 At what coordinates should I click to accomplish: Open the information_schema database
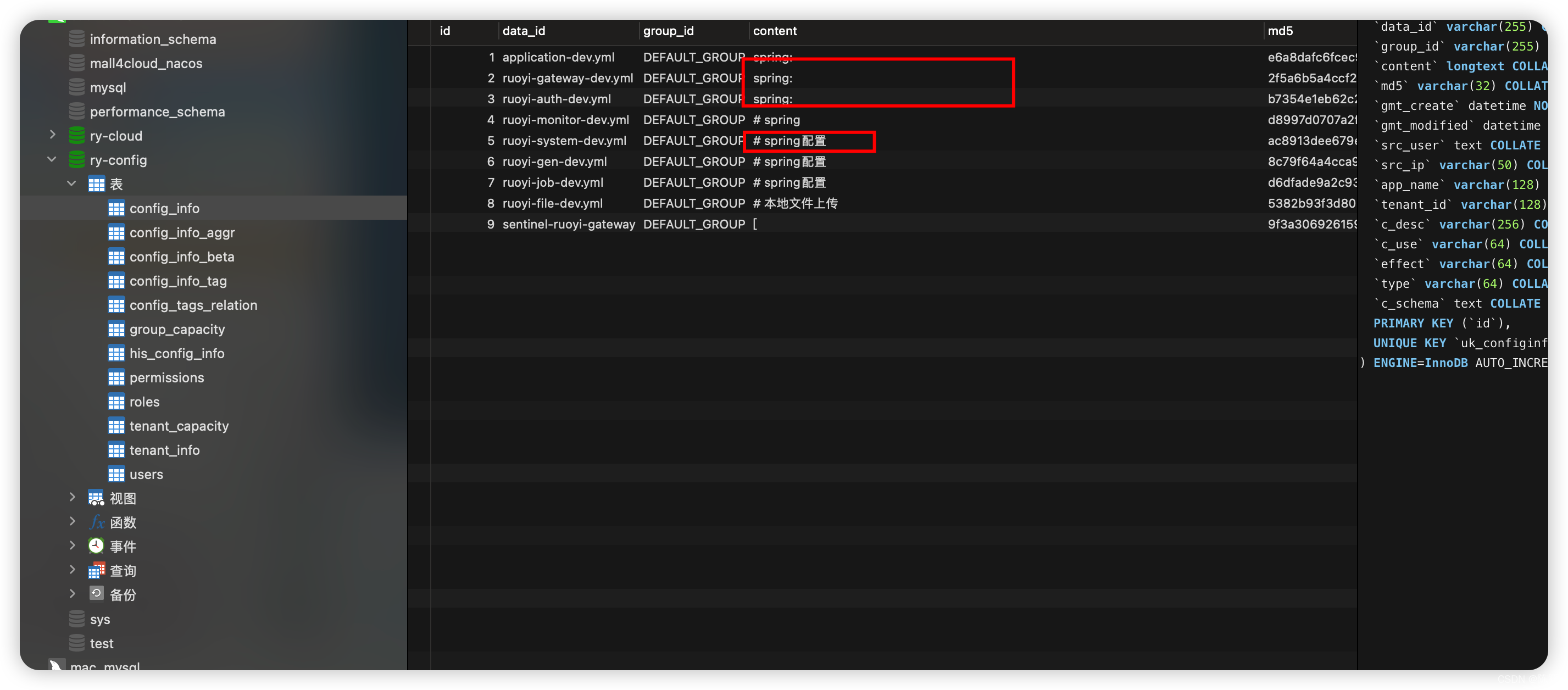(x=153, y=38)
